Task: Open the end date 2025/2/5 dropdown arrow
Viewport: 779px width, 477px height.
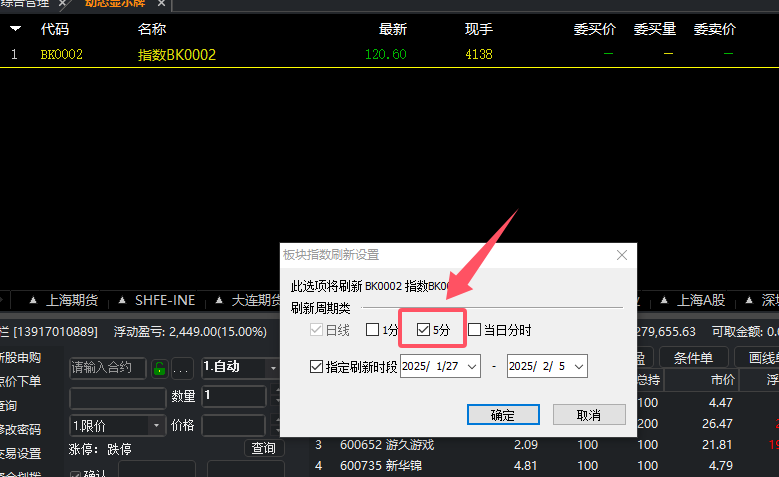Action: point(579,367)
